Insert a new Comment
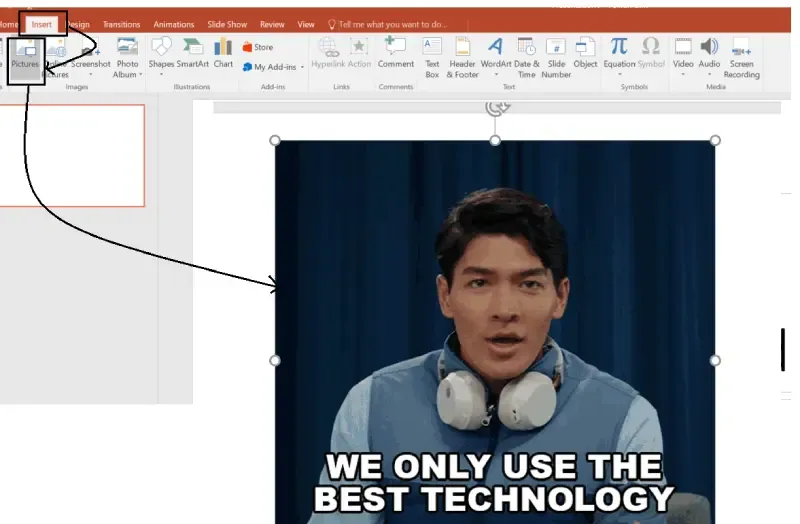 (x=395, y=53)
